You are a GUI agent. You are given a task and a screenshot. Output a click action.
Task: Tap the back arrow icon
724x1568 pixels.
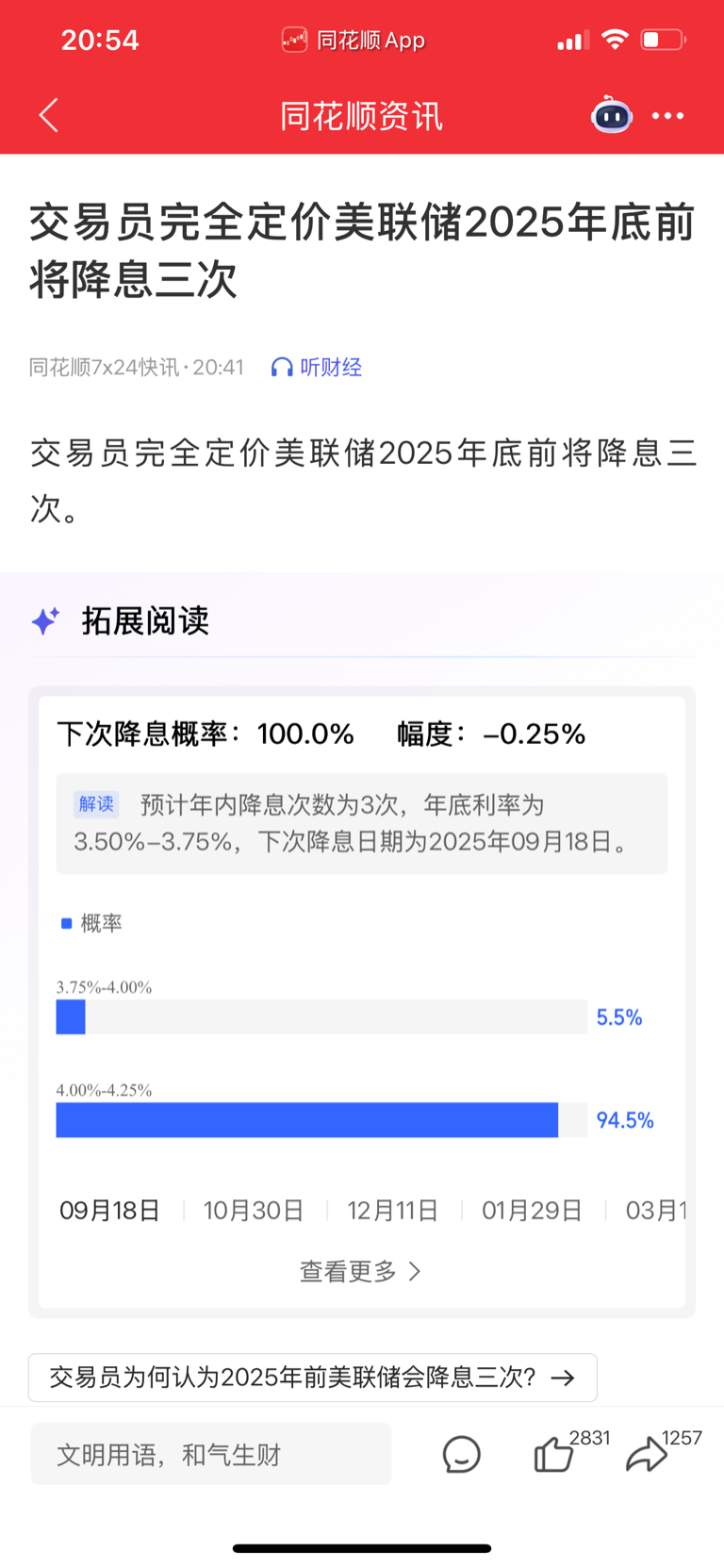tap(49, 116)
